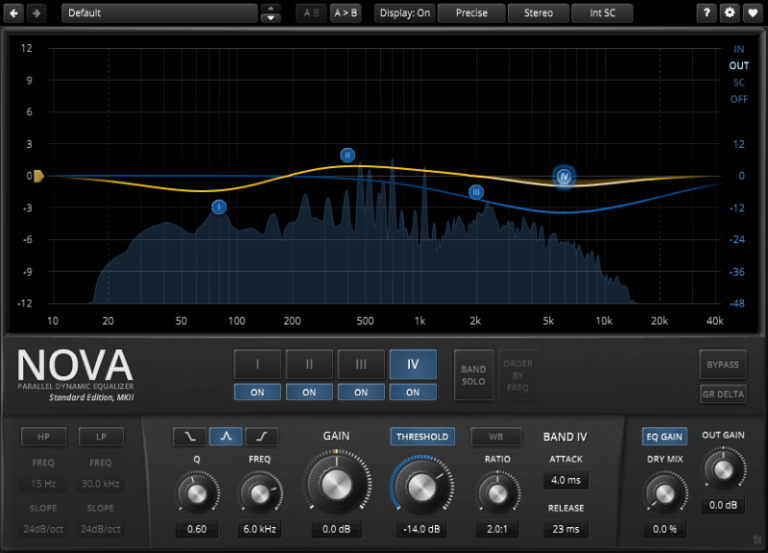Select the bell filter shape icon
The image size is (768, 553).
pos(225,436)
